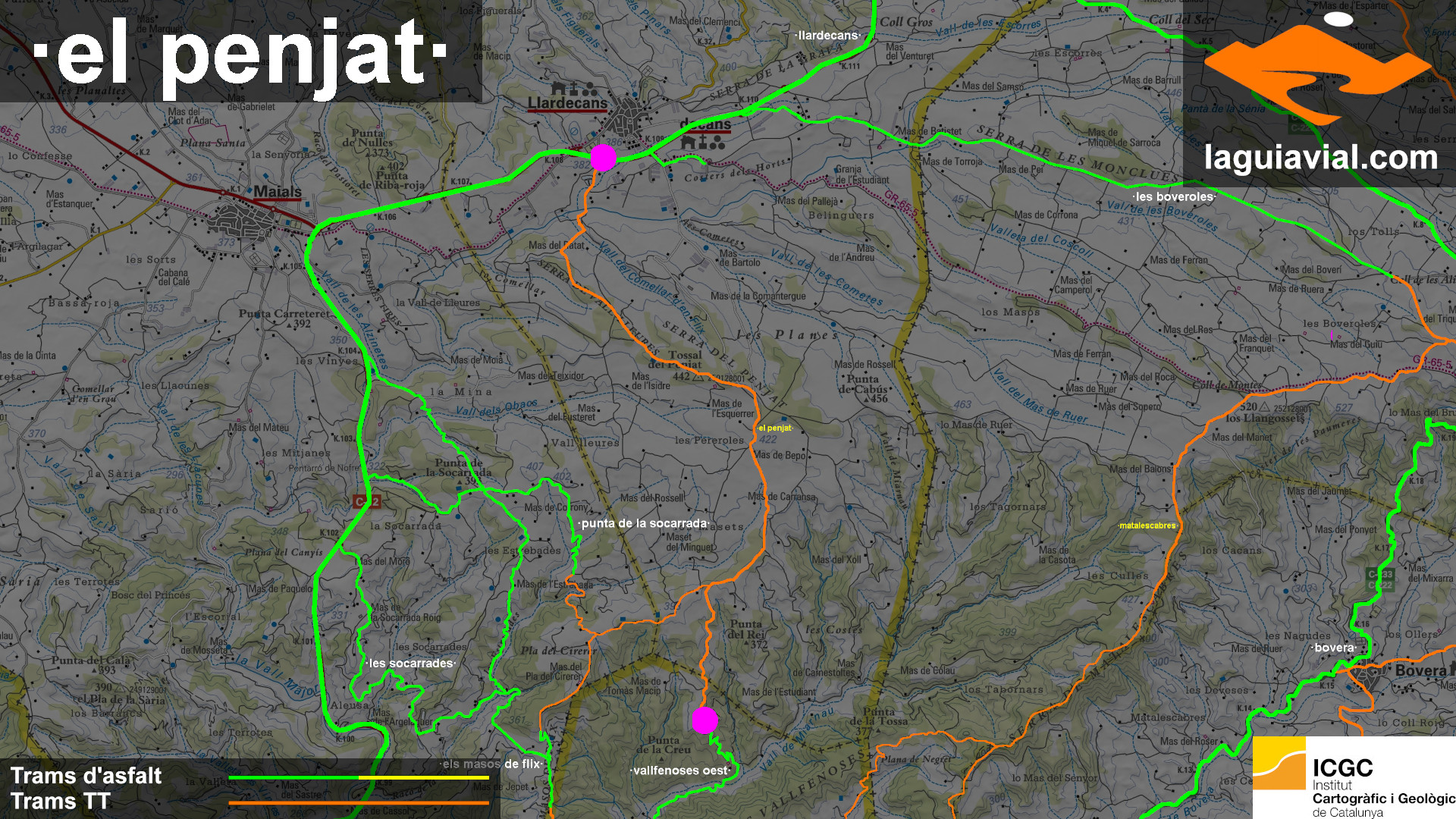Click the yellow 'el penjat' map label
The height and width of the screenshot is (819, 1456).
[774, 428]
